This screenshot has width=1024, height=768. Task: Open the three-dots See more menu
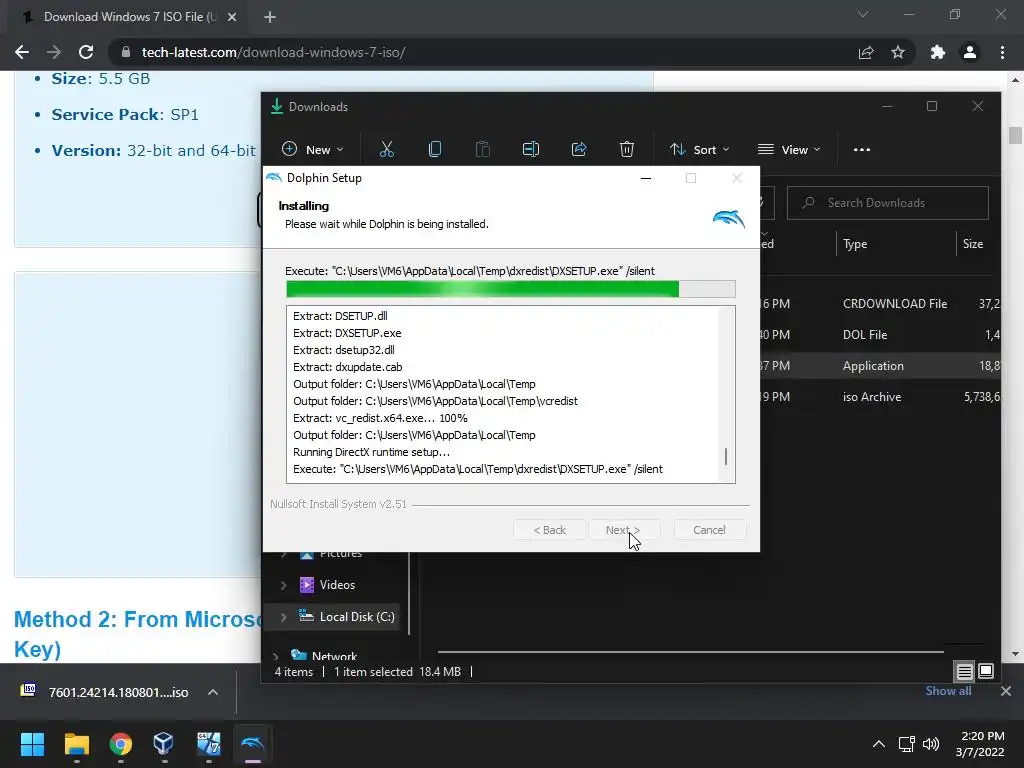[x=861, y=150]
